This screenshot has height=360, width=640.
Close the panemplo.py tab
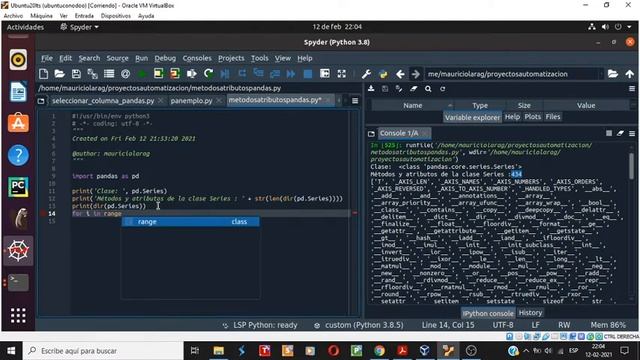(219, 101)
